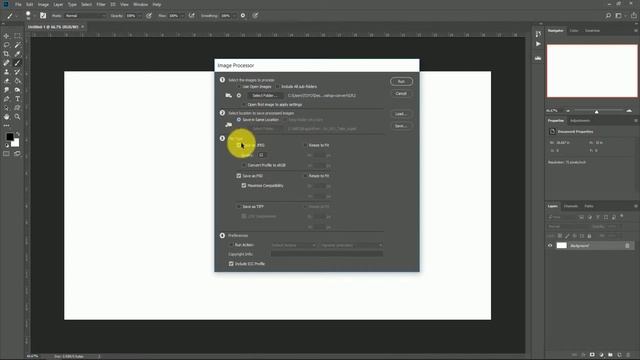Click the Load... button

tap(401, 114)
